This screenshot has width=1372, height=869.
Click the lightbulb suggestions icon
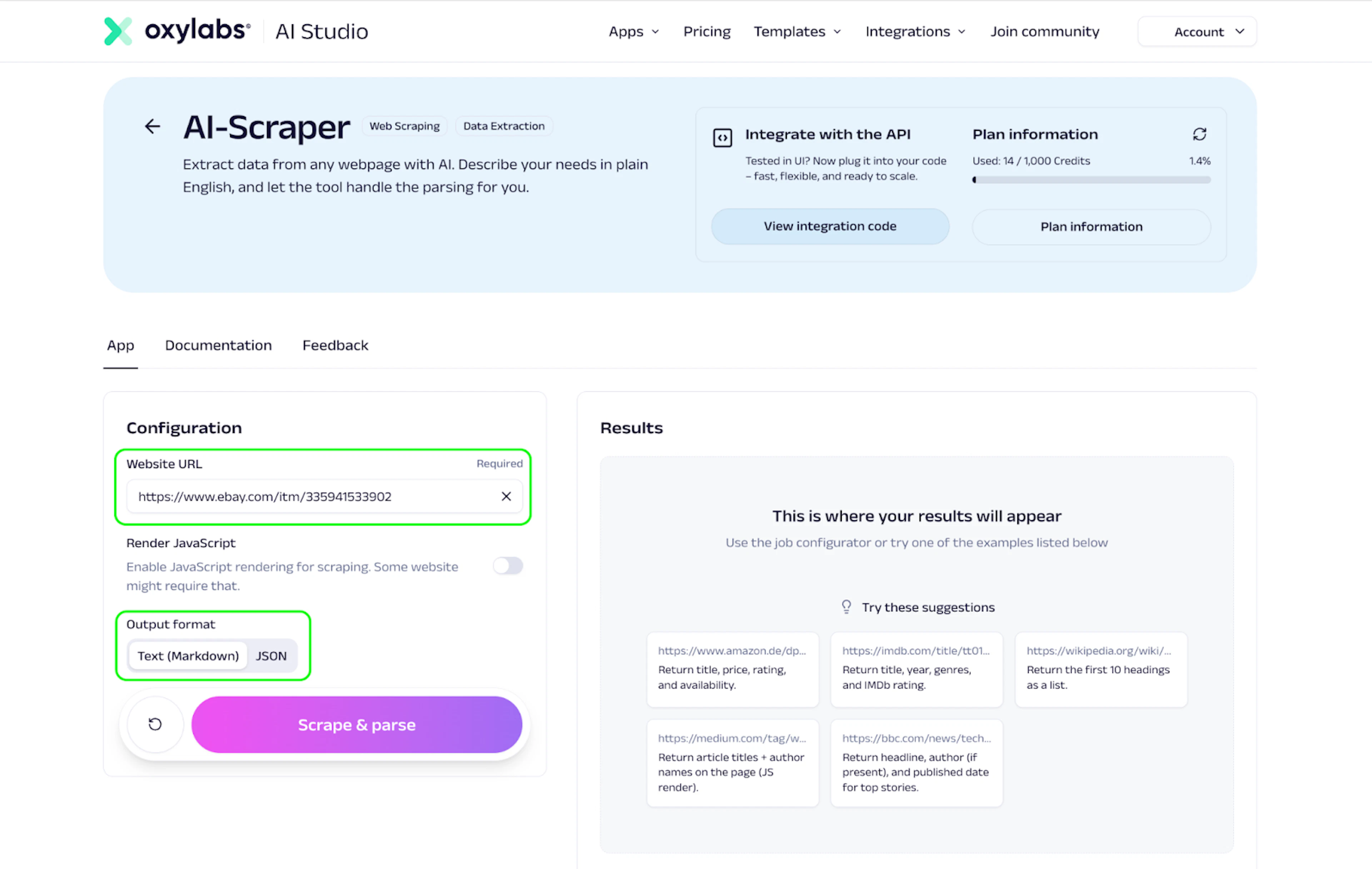pos(847,607)
